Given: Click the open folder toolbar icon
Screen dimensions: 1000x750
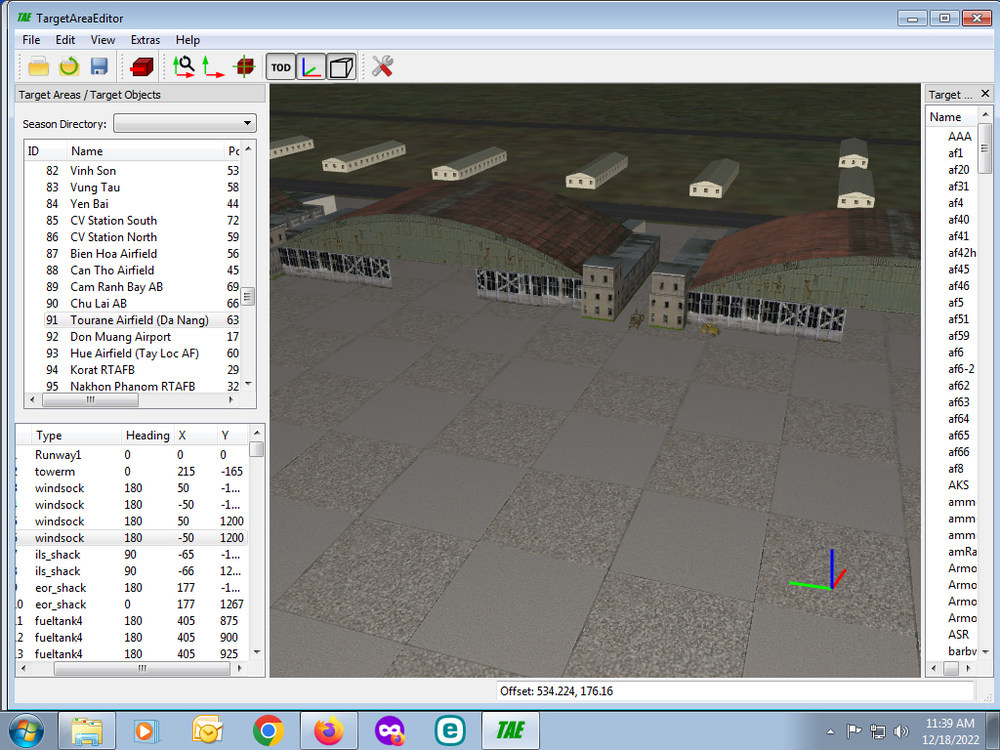Looking at the screenshot, I should (38, 66).
